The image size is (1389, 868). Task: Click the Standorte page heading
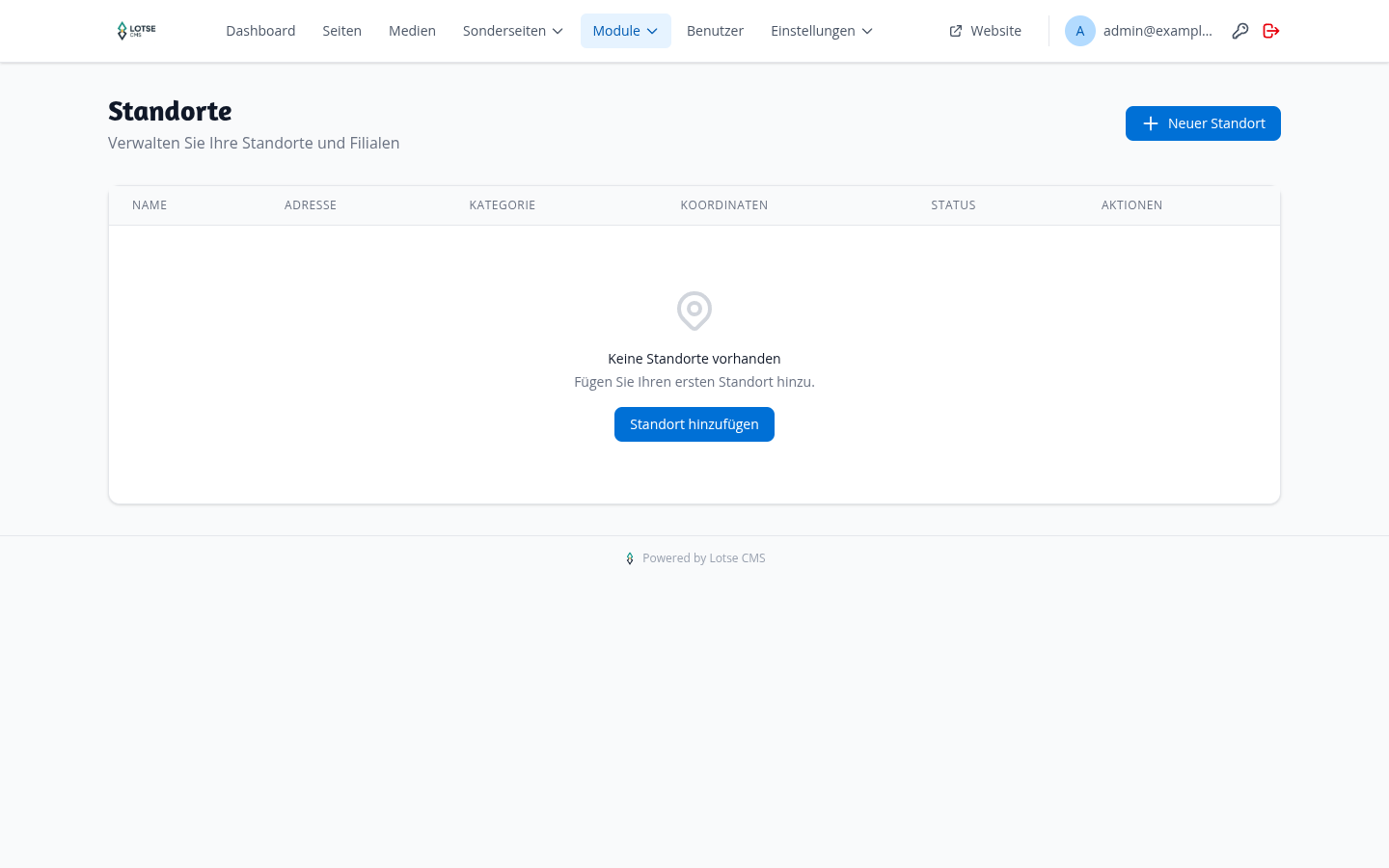click(170, 111)
